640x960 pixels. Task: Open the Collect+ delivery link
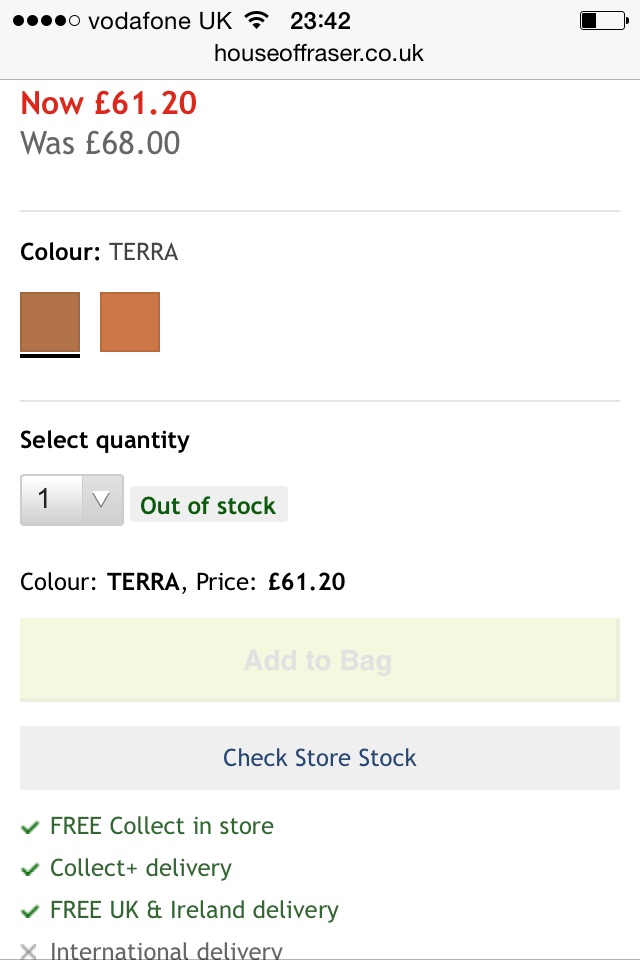click(x=141, y=868)
